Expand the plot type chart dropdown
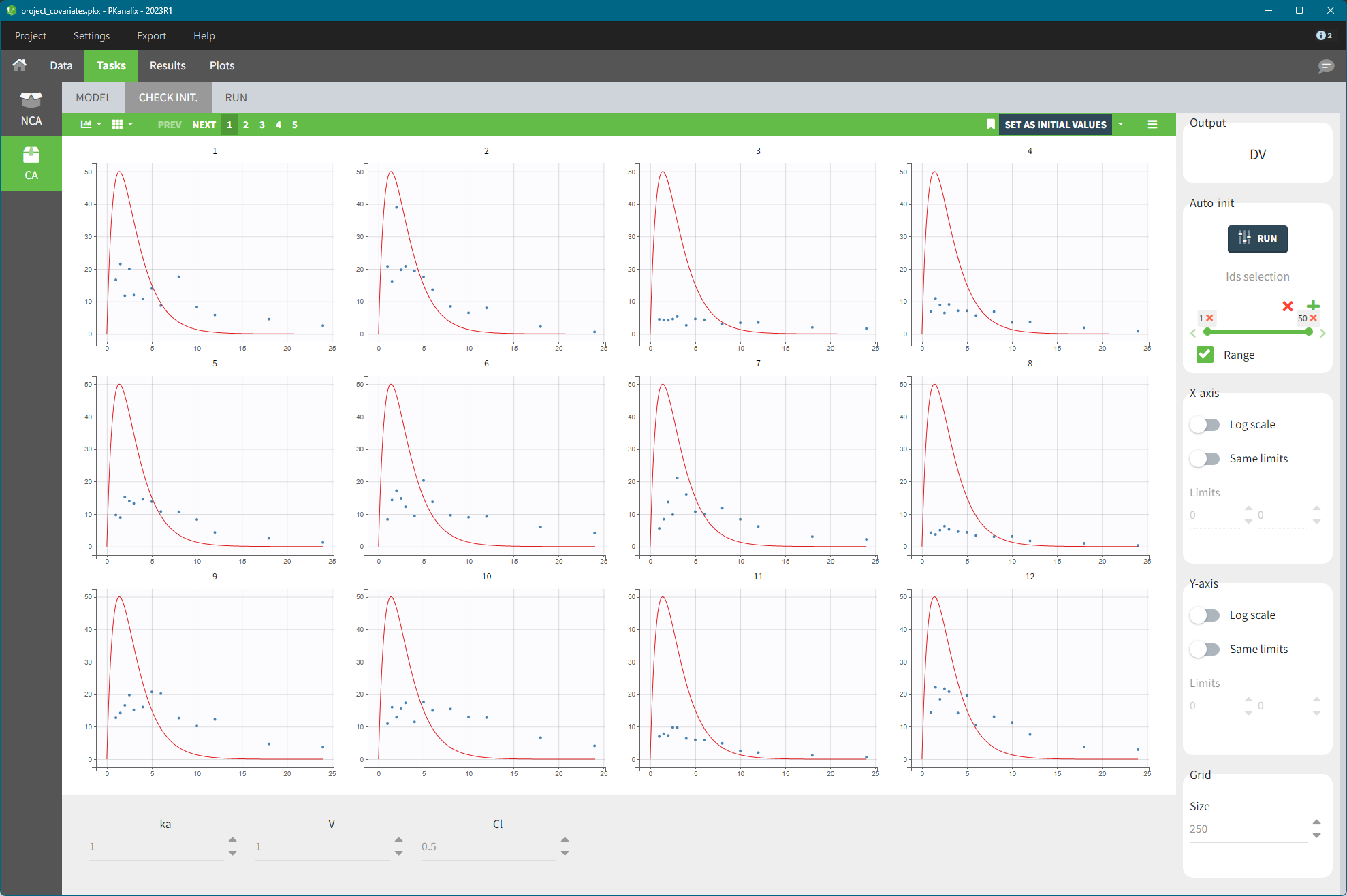Image resolution: width=1347 pixels, height=896 pixels. pyautogui.click(x=91, y=125)
